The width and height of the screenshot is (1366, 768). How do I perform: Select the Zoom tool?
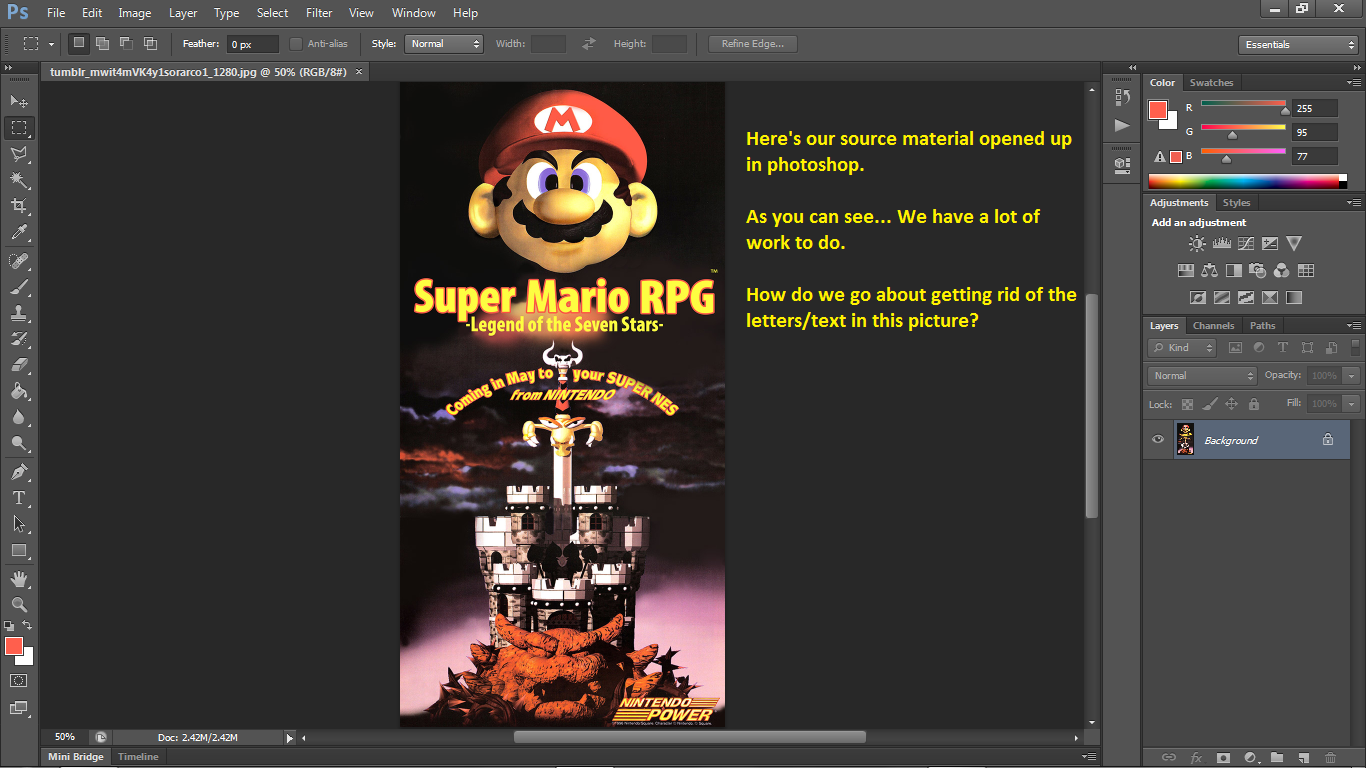[x=19, y=605]
